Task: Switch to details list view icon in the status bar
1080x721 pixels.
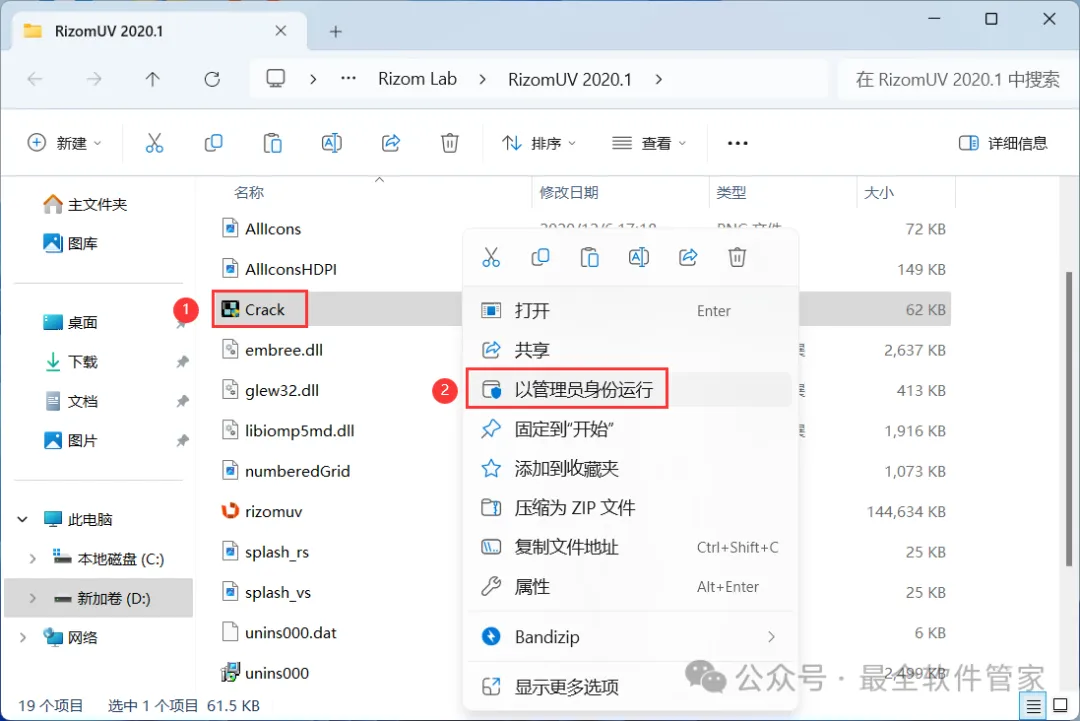Action: point(1033,706)
